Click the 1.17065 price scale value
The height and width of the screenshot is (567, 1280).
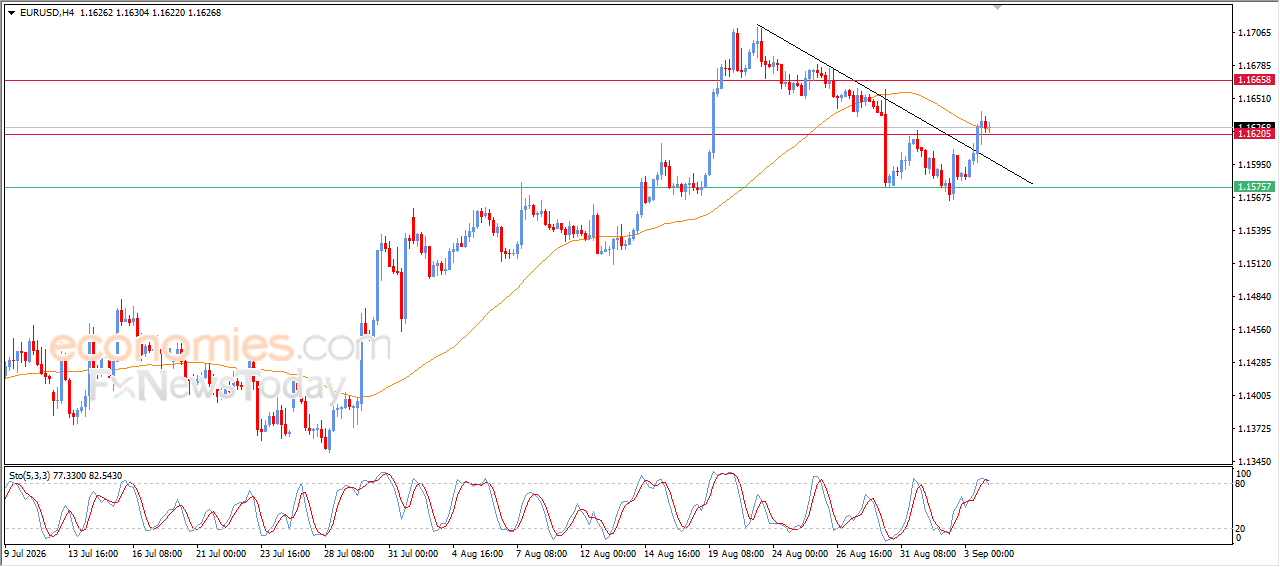pyautogui.click(x=1254, y=33)
